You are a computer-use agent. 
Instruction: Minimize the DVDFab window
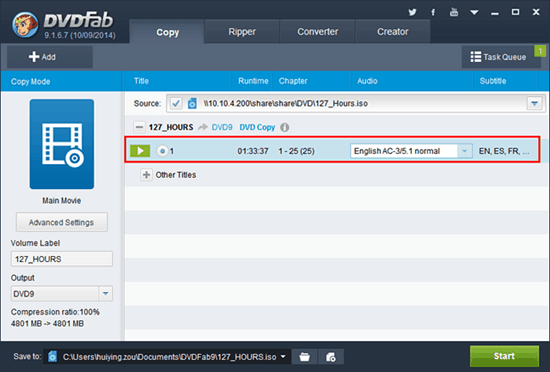(x=495, y=13)
